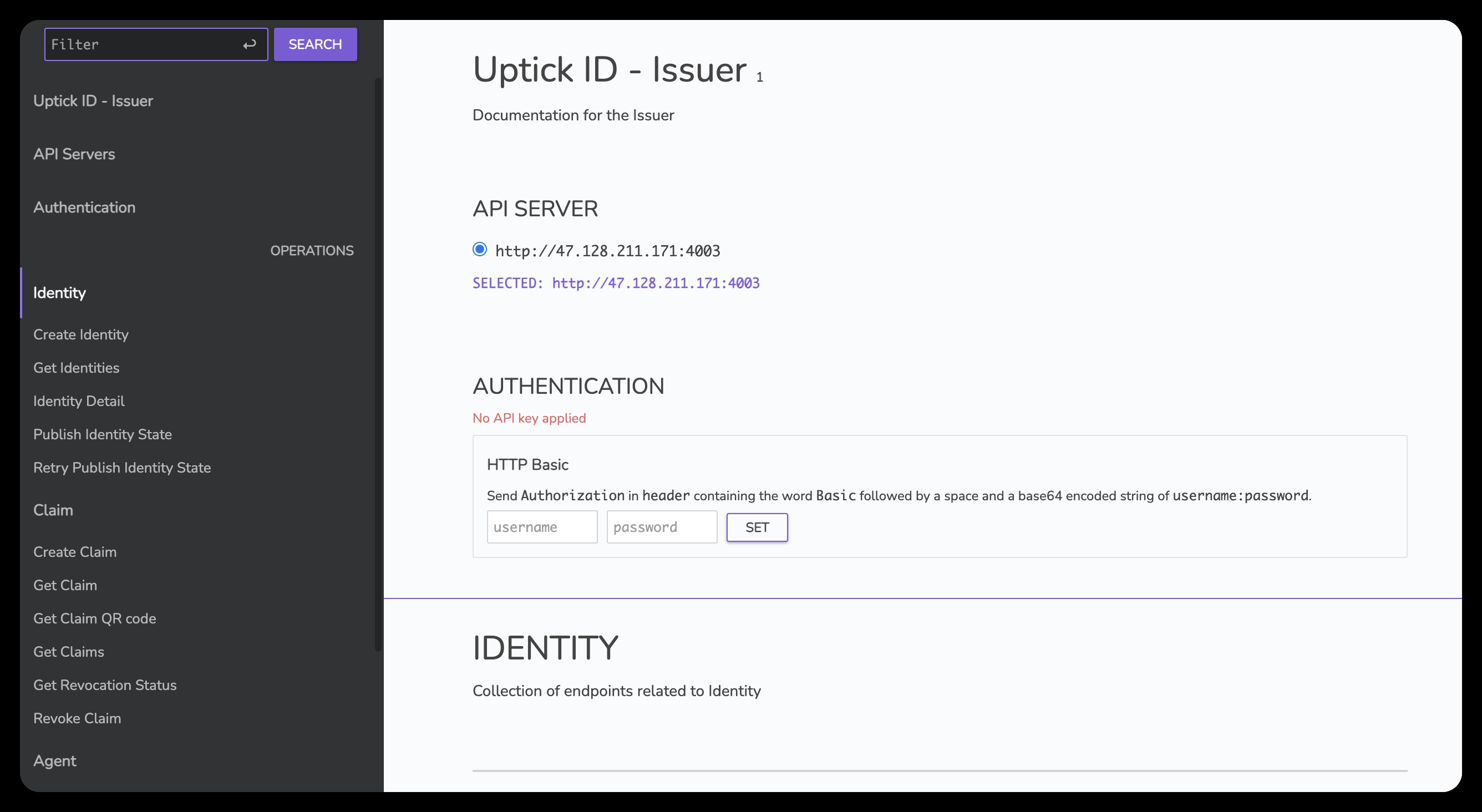Go to the Authentication sidebar section

(x=84, y=208)
